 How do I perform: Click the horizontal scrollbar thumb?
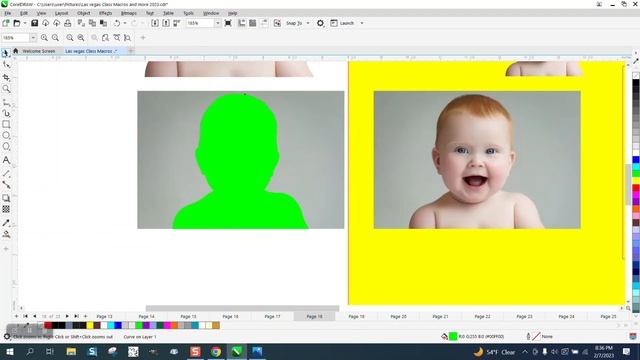(242, 308)
